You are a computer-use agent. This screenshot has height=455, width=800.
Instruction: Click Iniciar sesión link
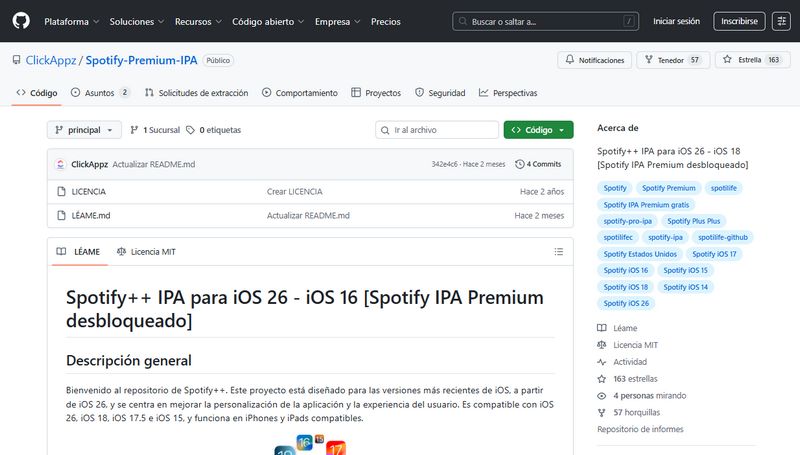(676, 21)
